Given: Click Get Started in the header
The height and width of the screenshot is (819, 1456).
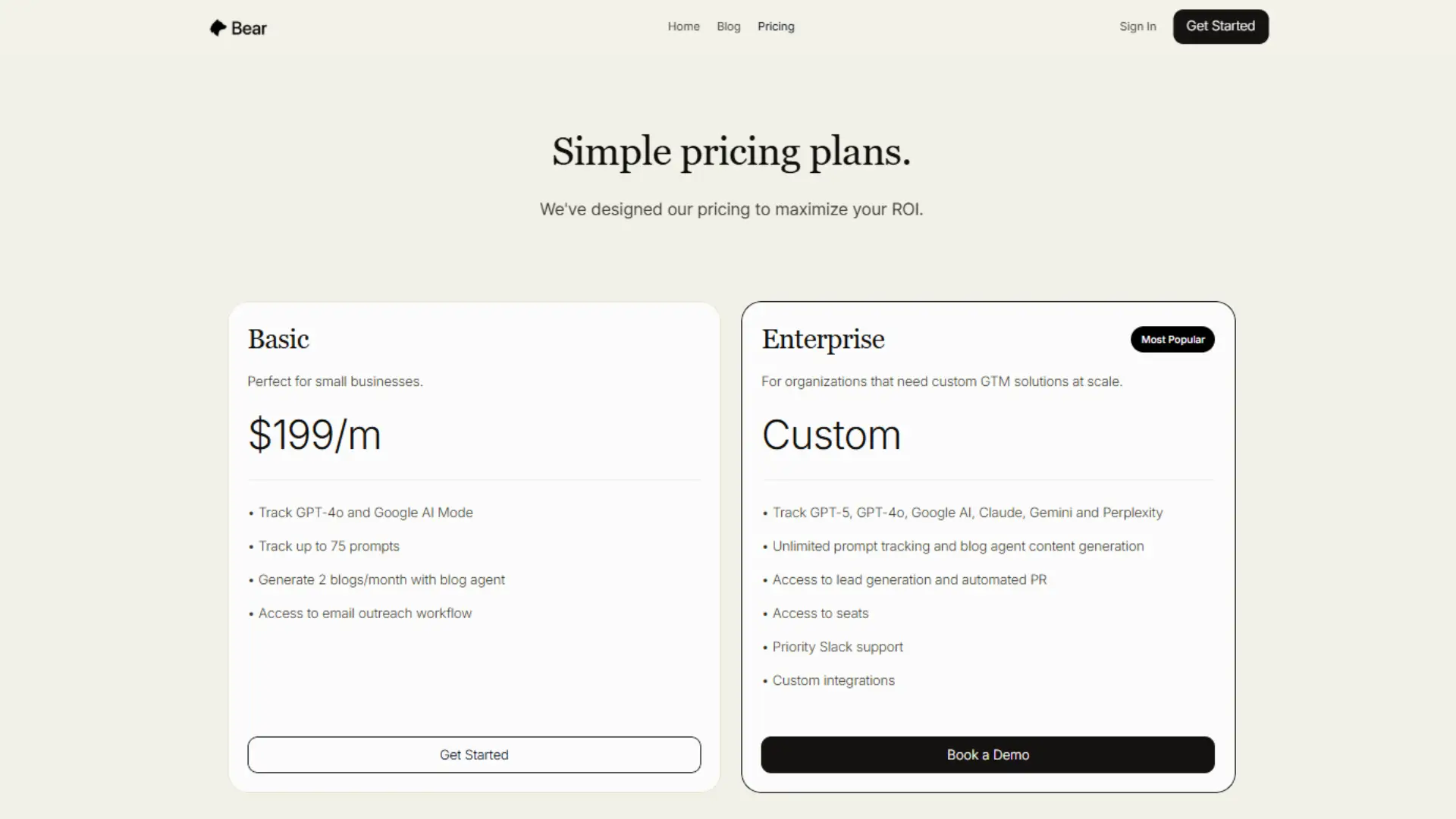Looking at the screenshot, I should (1220, 27).
